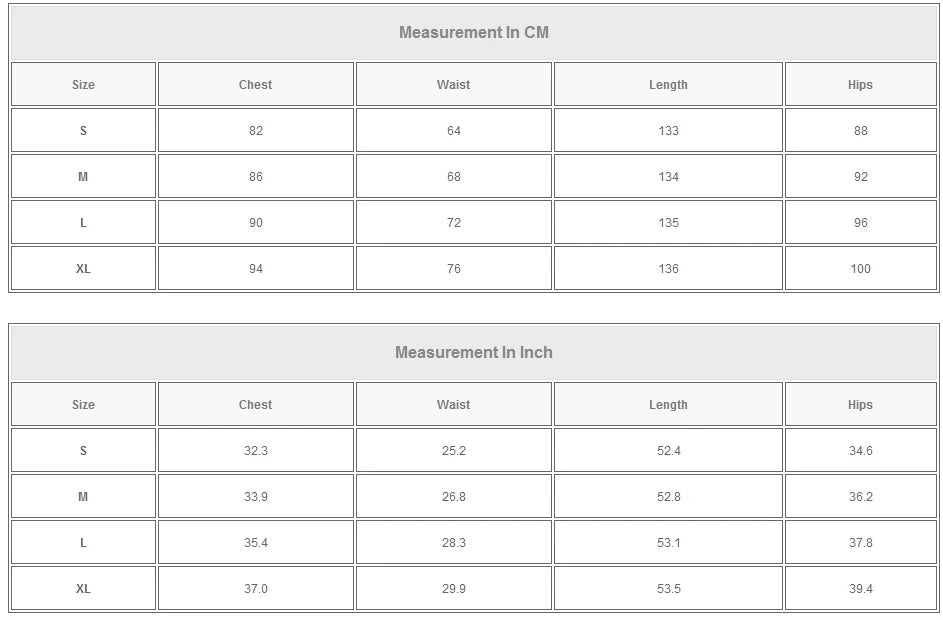
Task: Click length value 52.4 for size S
Action: pyautogui.click(x=668, y=450)
